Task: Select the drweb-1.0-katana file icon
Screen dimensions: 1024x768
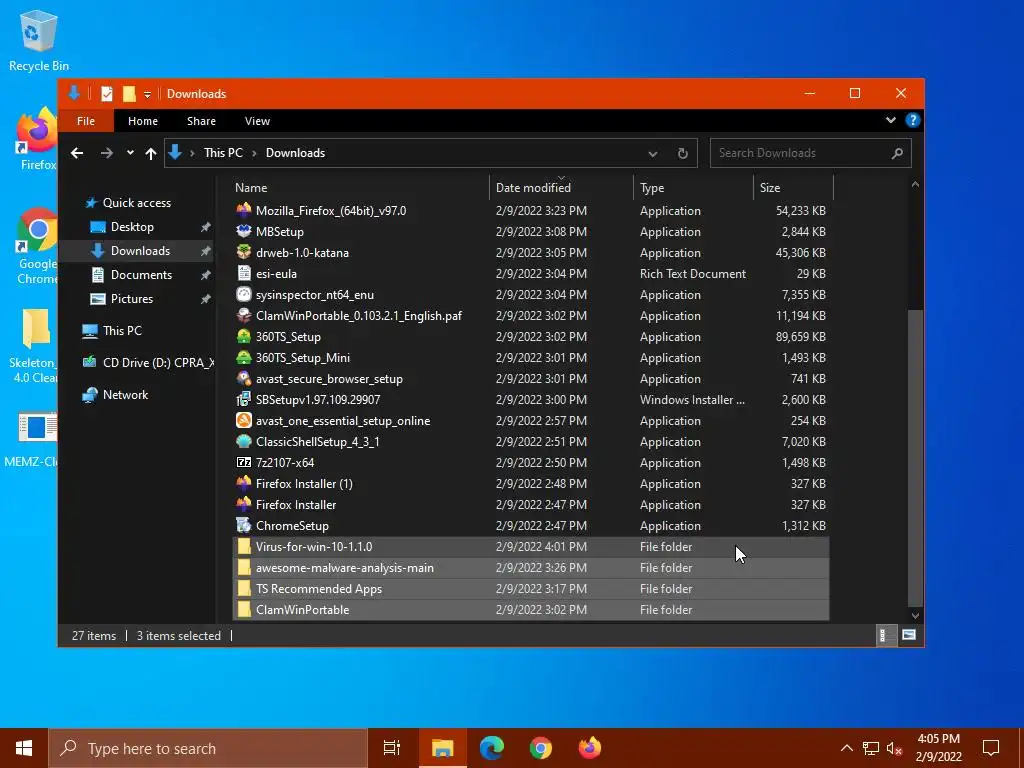Action: tap(244, 252)
